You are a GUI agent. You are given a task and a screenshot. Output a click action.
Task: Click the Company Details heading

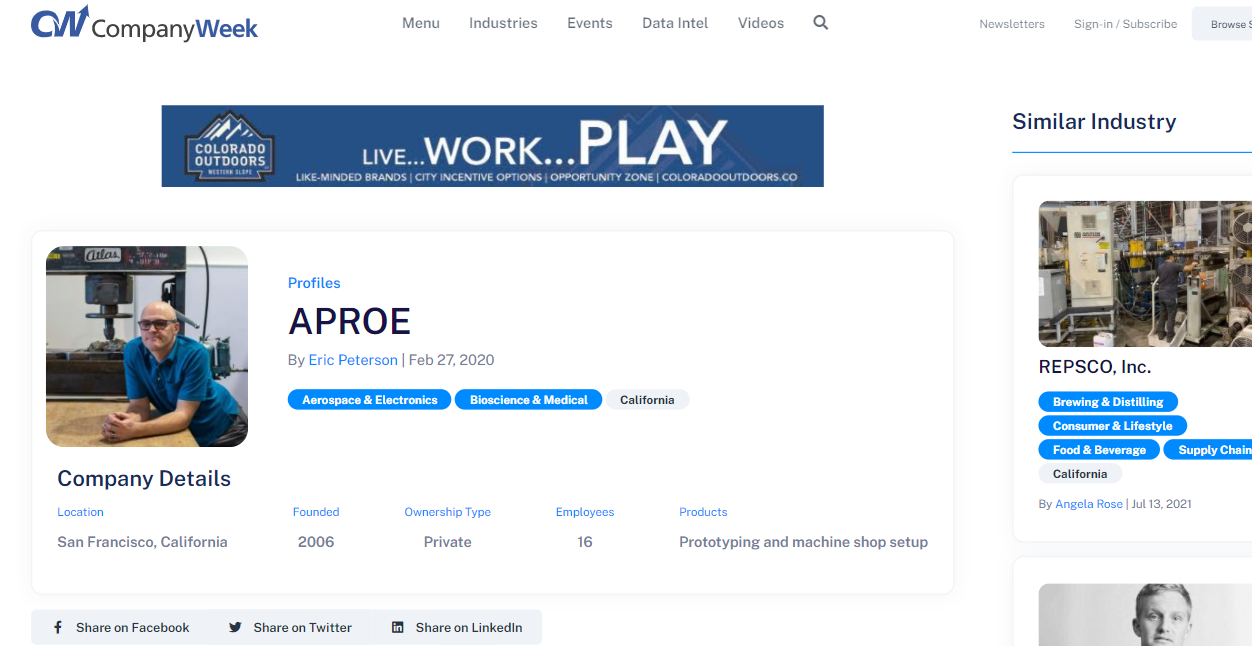144,479
